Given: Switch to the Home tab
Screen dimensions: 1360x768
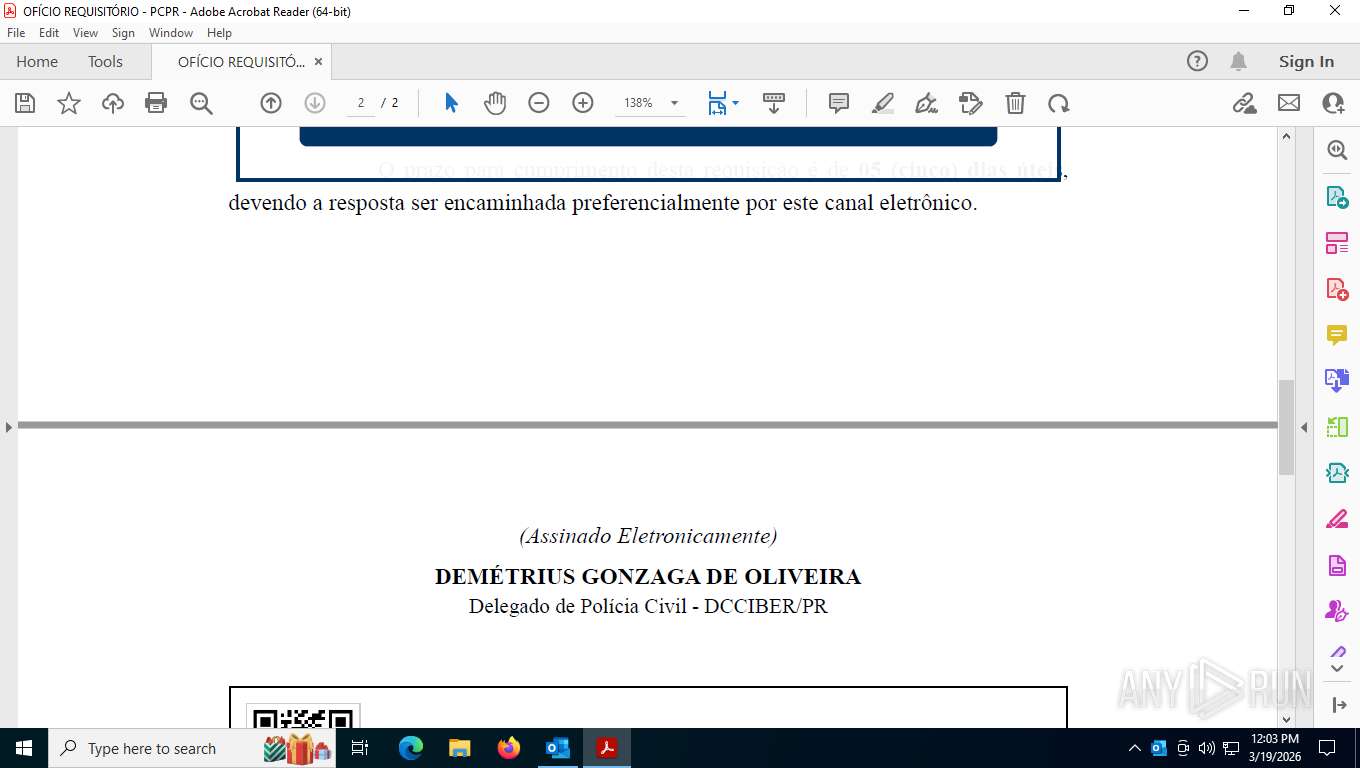Looking at the screenshot, I should [x=37, y=61].
